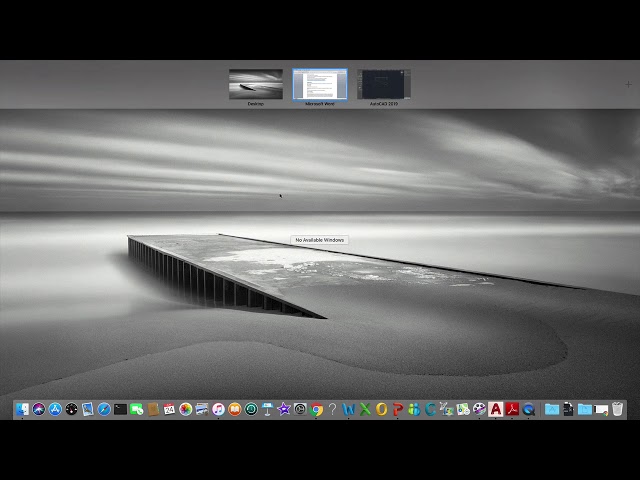Viewport: 640px width, 480px height.
Task: Open Terminal from the dock
Action: pyautogui.click(x=120, y=409)
